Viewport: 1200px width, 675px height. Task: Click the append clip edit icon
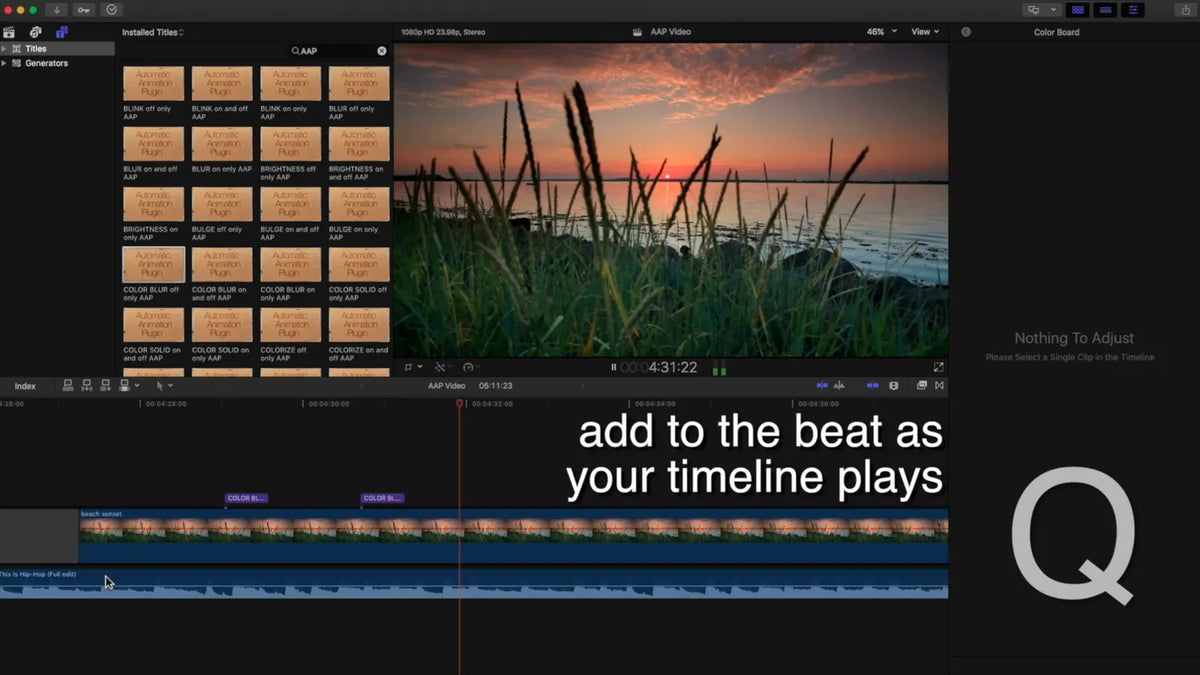pyautogui.click(x=105, y=385)
